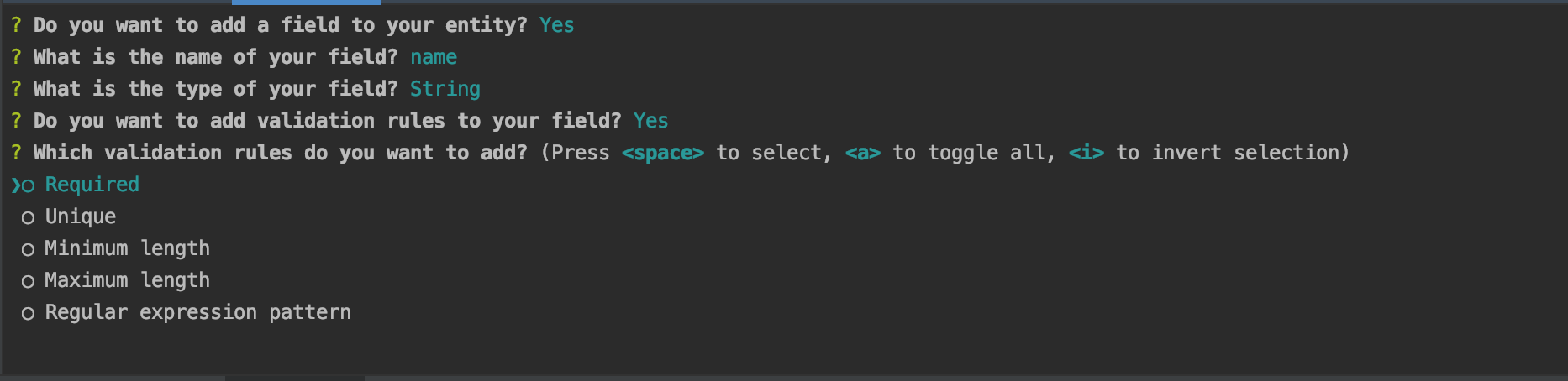Screen dimensions: 1568x381
Task: Click the question mark before 'add validation rules to your field'
Action: click(16, 121)
